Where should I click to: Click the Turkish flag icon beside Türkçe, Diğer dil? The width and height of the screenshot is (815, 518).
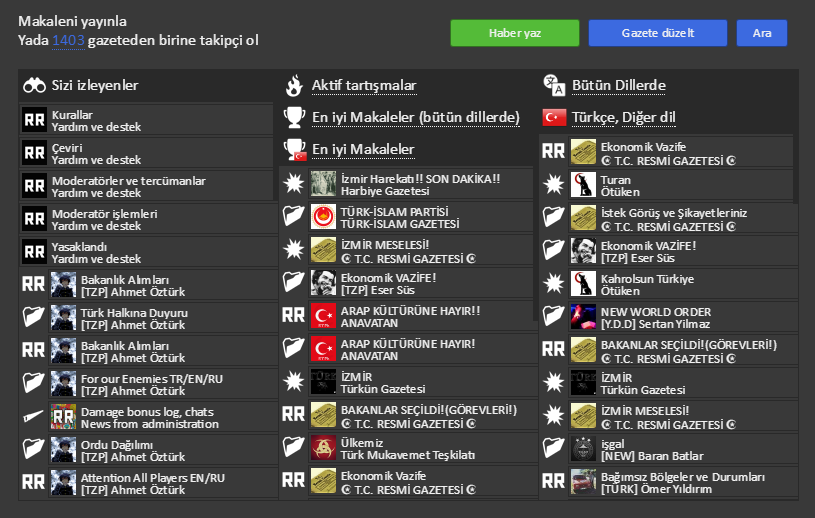coord(554,118)
